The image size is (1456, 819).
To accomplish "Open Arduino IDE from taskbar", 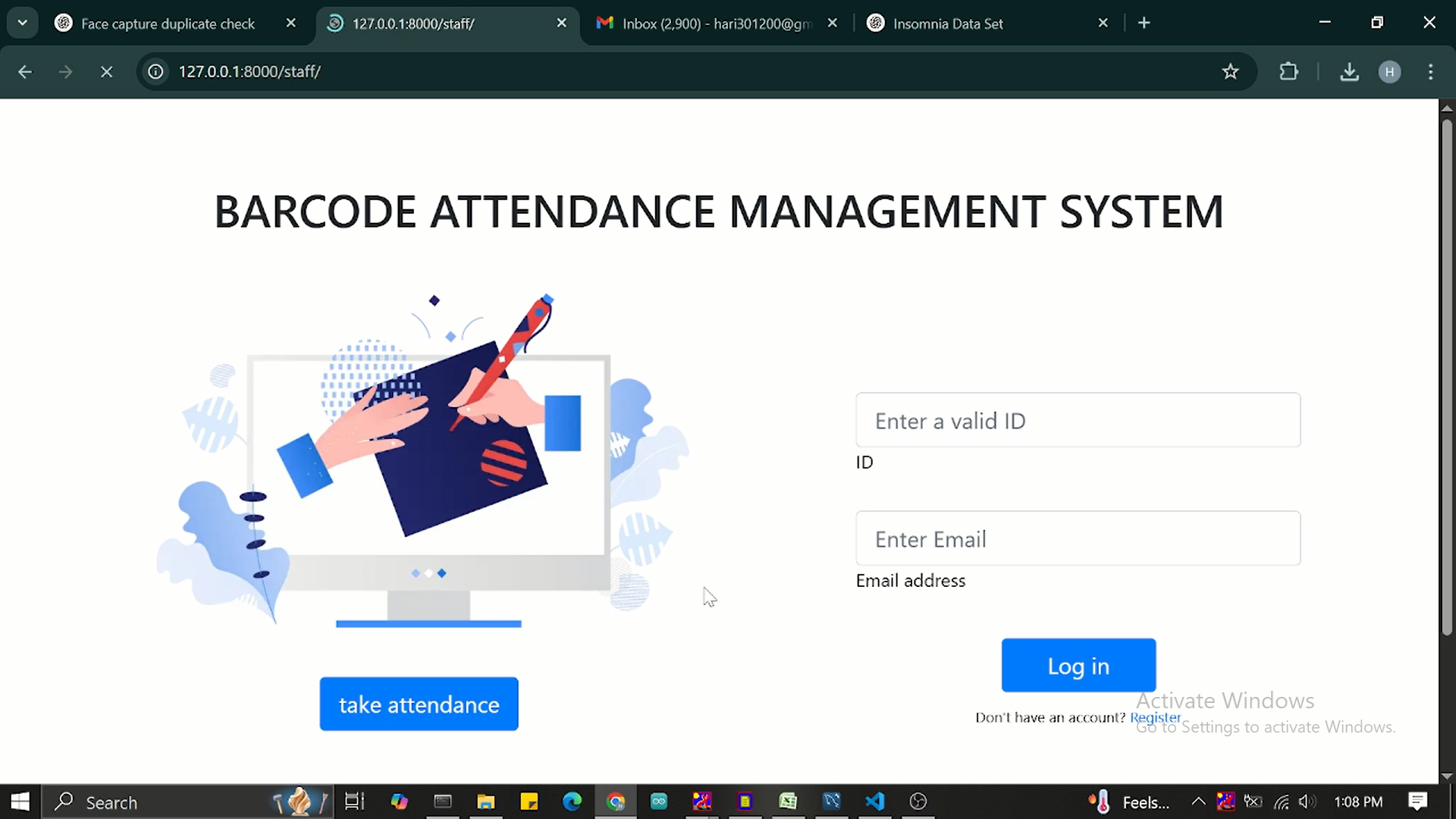I will (x=658, y=802).
